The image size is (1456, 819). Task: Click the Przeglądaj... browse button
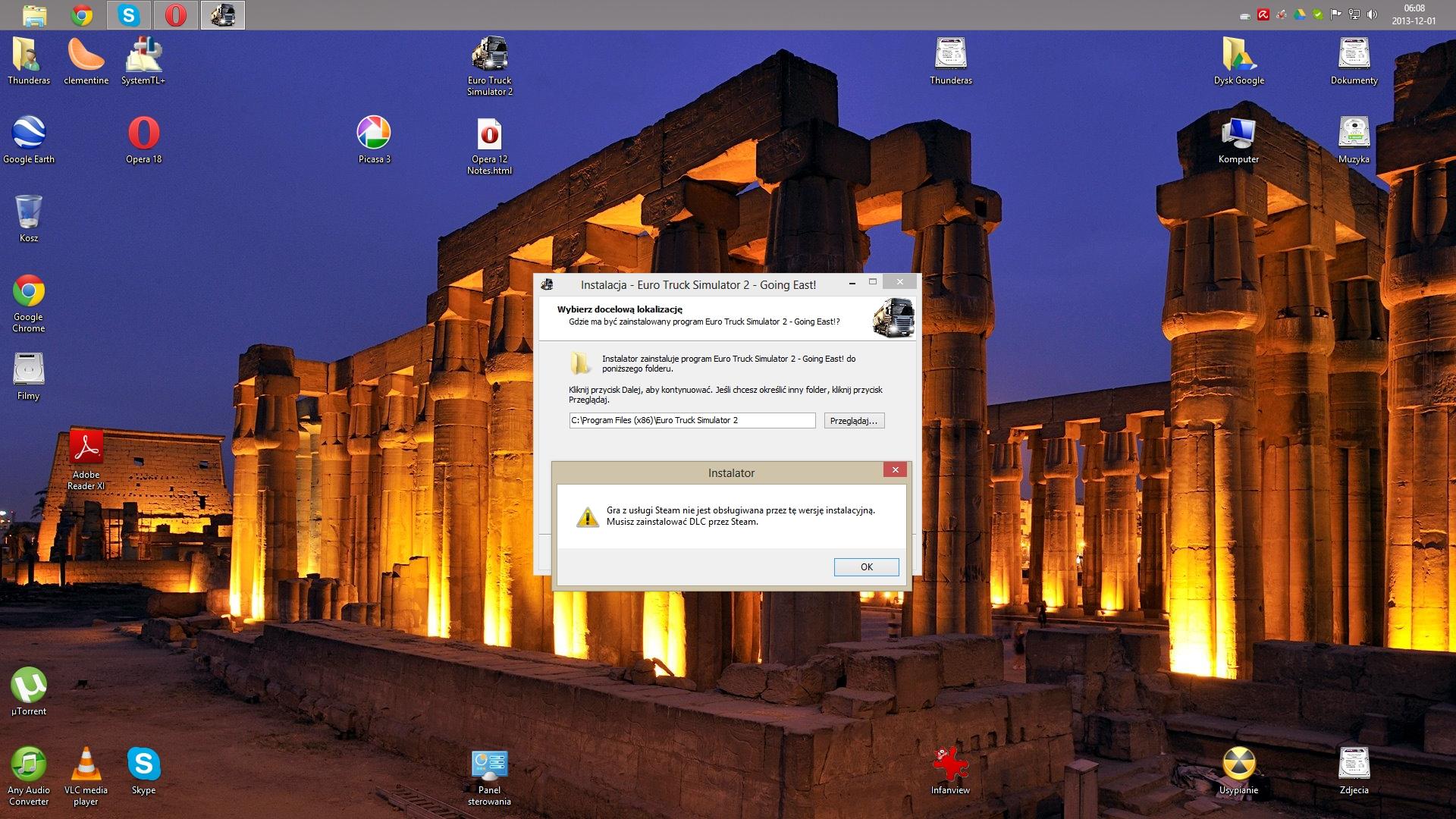[854, 420]
